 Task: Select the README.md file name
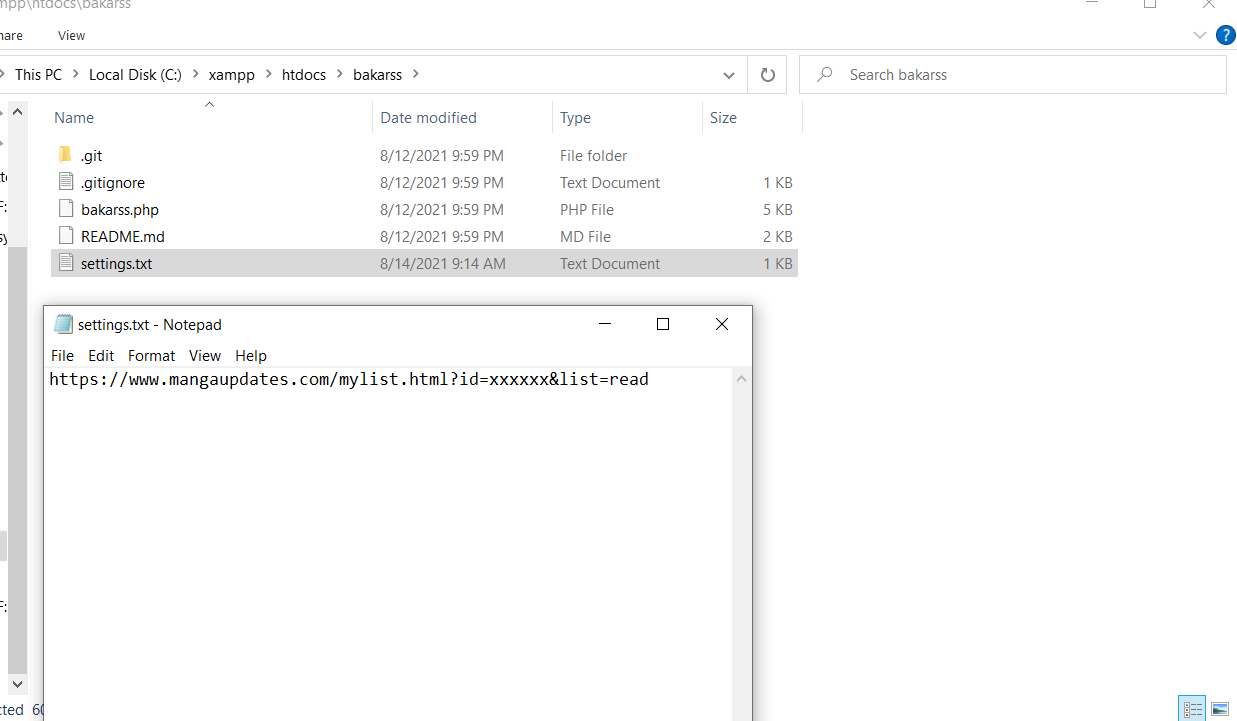[x=123, y=237]
